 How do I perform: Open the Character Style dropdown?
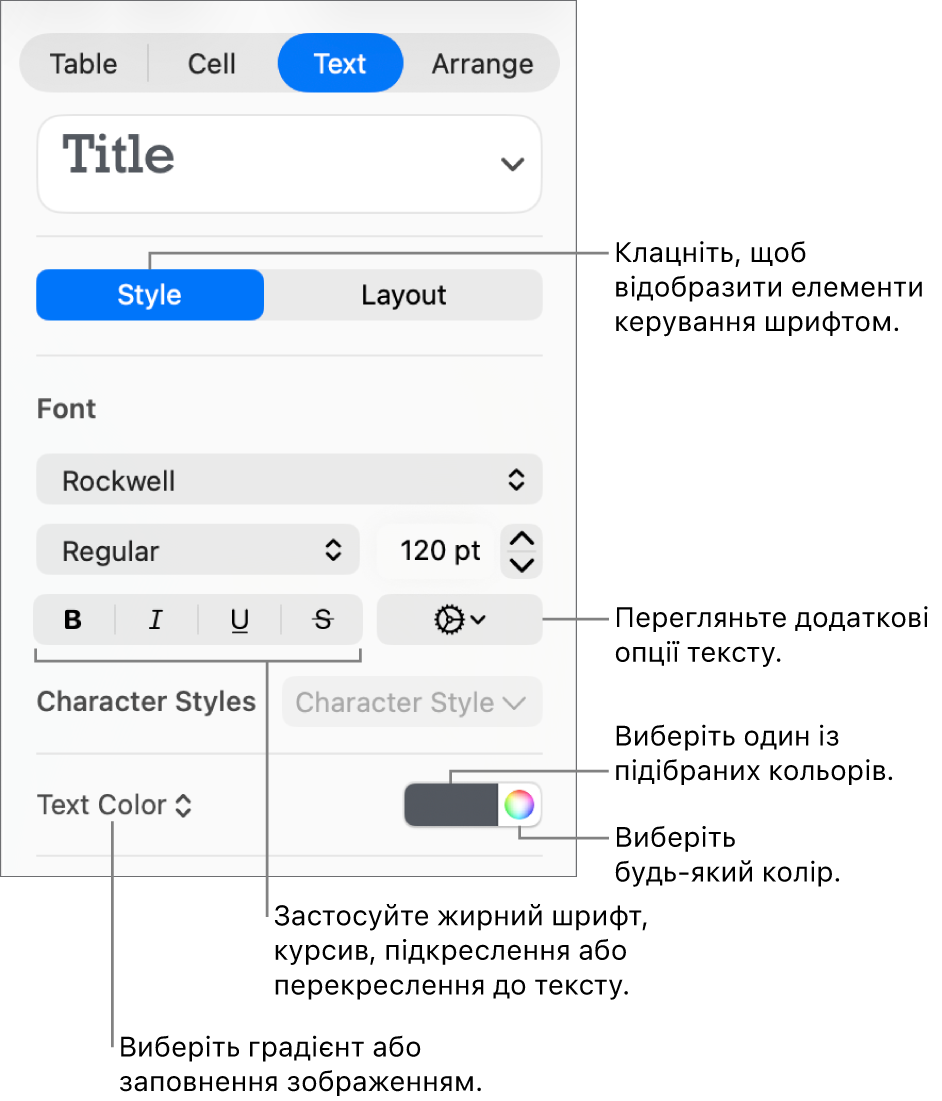pyautogui.click(x=412, y=702)
